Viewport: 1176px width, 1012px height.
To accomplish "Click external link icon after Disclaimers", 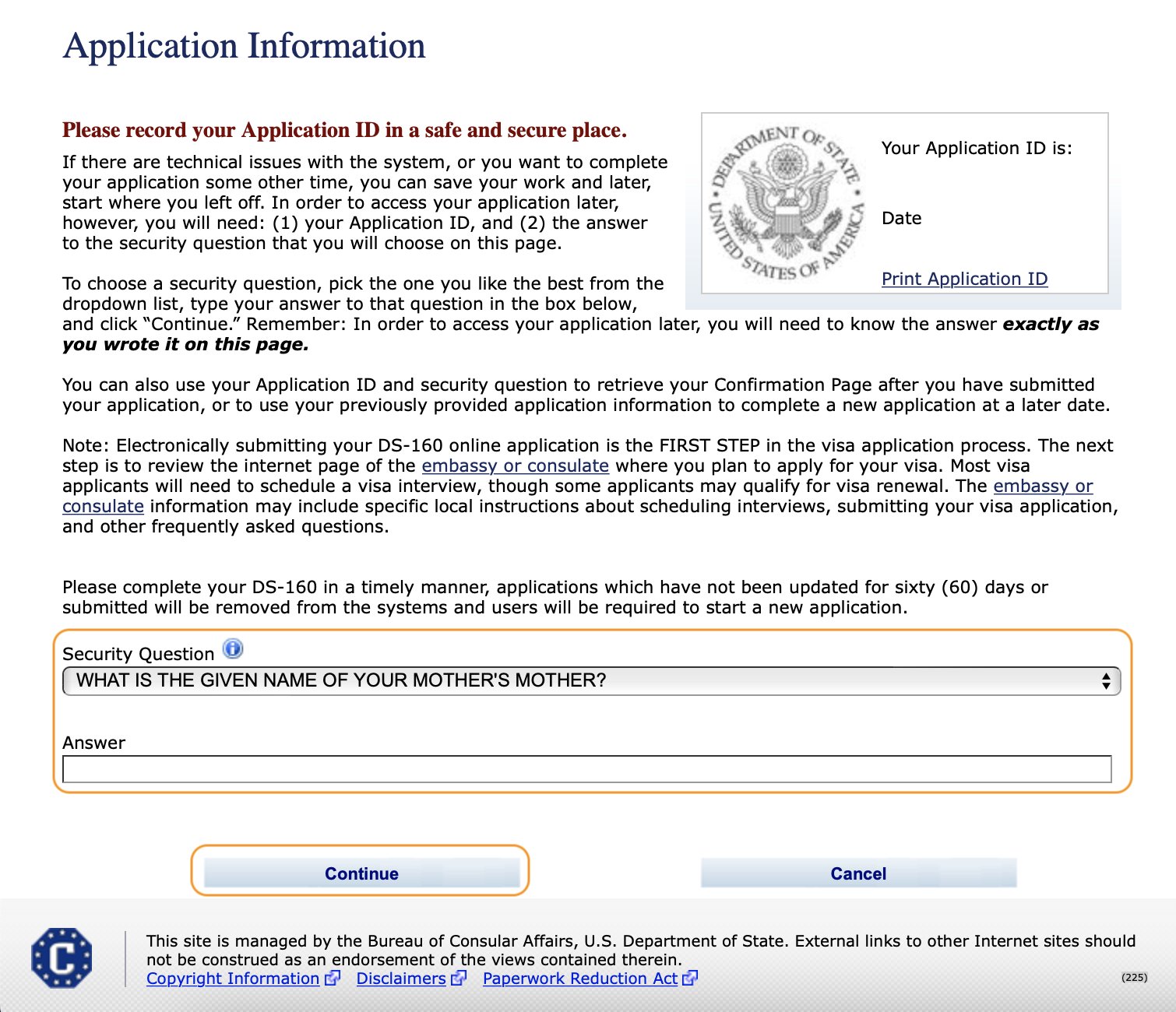I will coord(459,978).
